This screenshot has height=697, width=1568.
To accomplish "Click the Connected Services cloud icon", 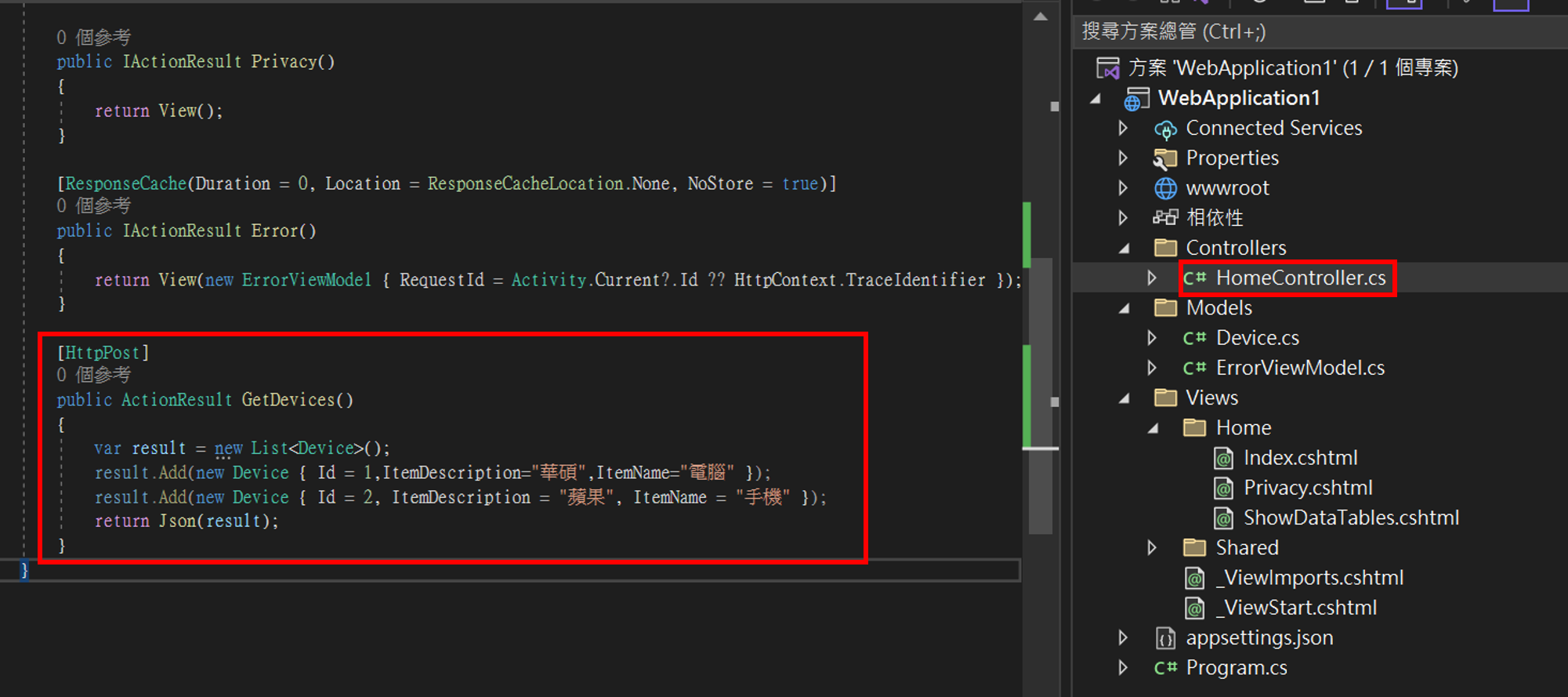I will pyautogui.click(x=1165, y=129).
